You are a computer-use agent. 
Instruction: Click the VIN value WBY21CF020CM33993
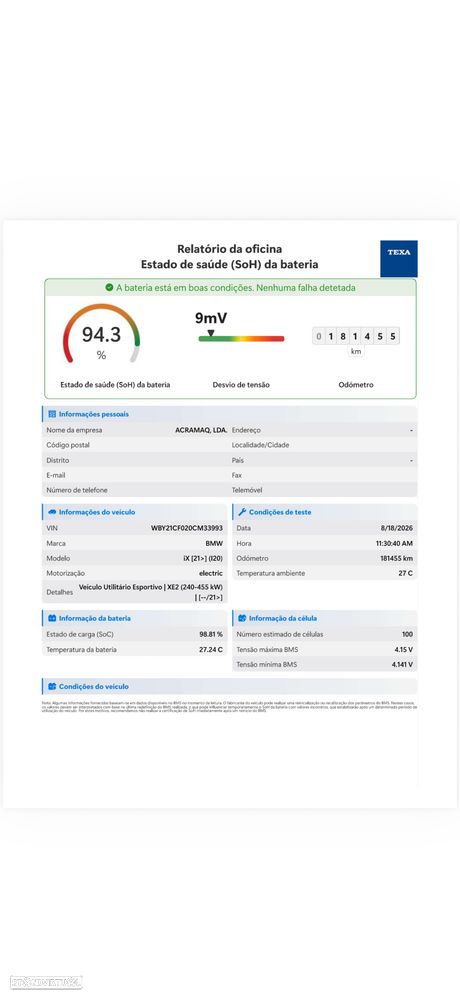[x=187, y=528]
